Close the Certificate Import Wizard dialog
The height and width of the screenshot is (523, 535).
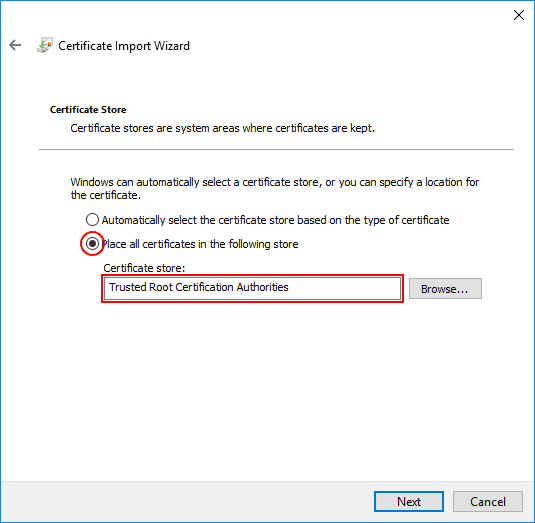coord(519,15)
